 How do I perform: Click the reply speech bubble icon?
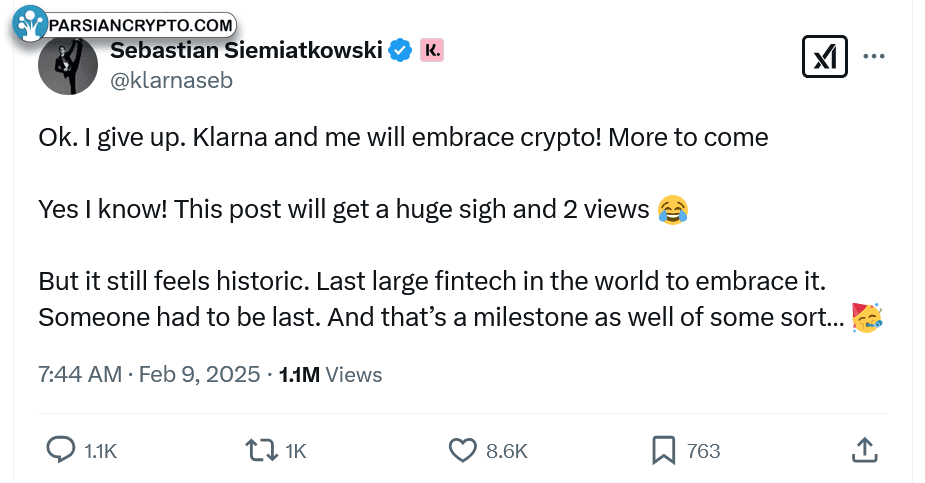click(x=62, y=450)
